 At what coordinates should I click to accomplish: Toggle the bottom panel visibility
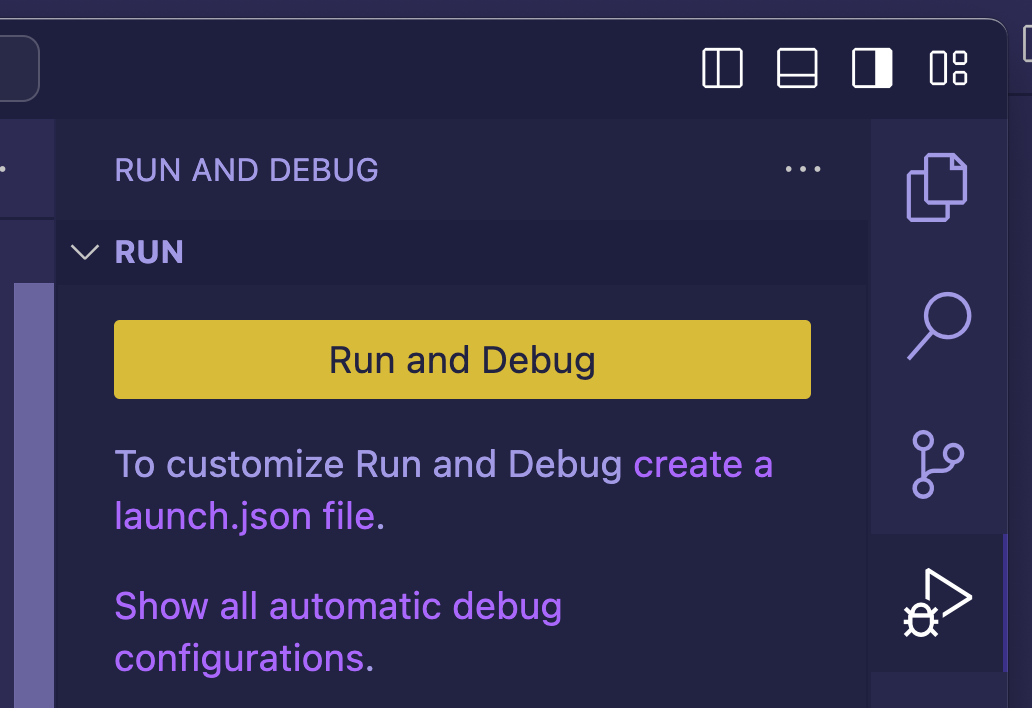(x=796, y=70)
